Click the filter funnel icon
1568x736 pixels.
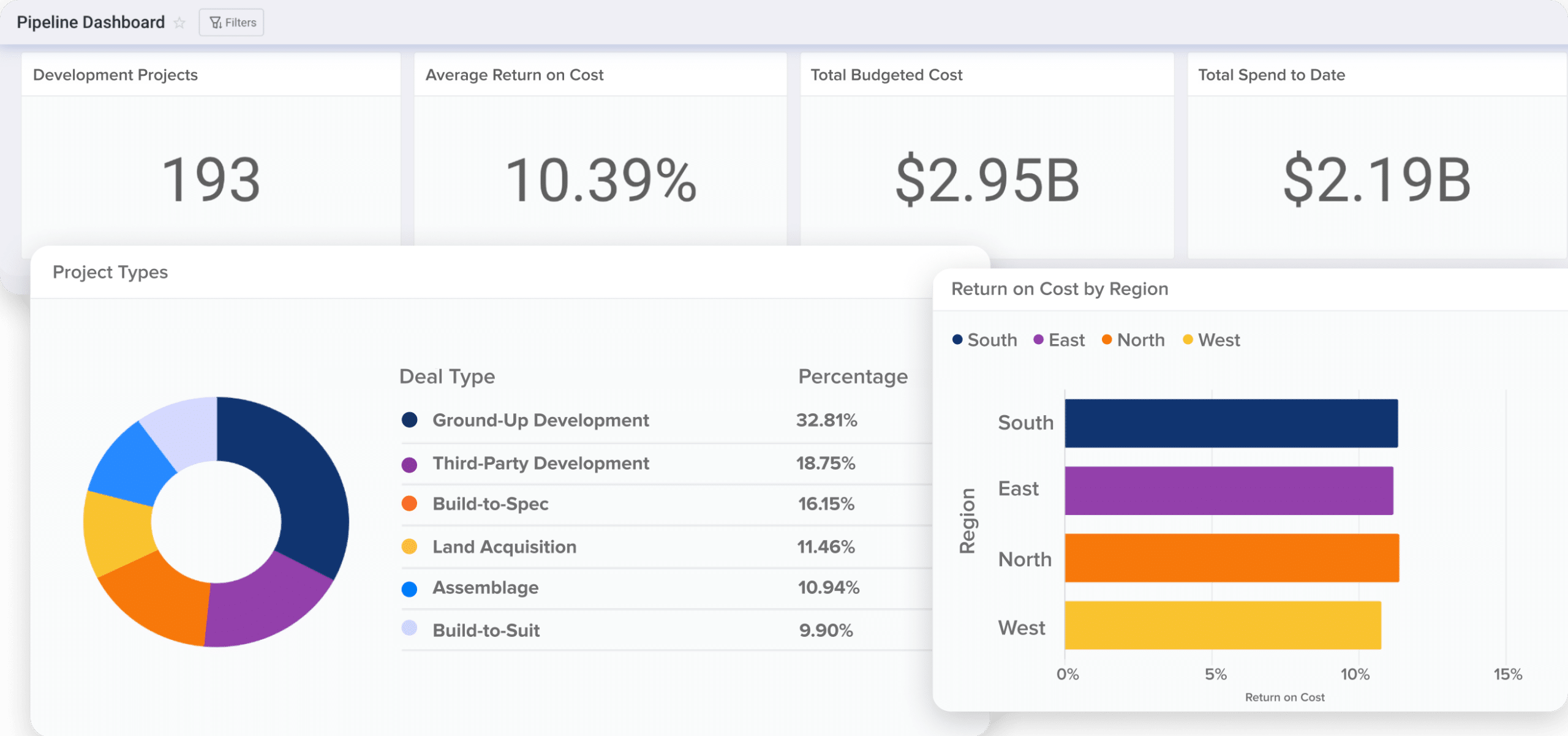(x=216, y=22)
